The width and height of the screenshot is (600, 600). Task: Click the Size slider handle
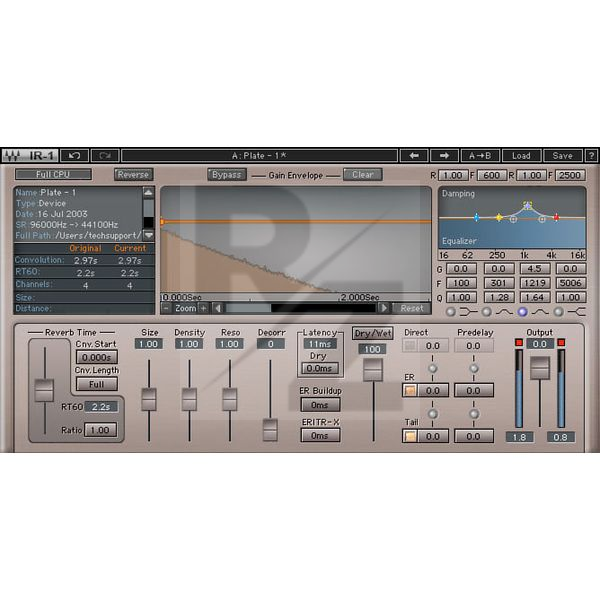coord(149,399)
